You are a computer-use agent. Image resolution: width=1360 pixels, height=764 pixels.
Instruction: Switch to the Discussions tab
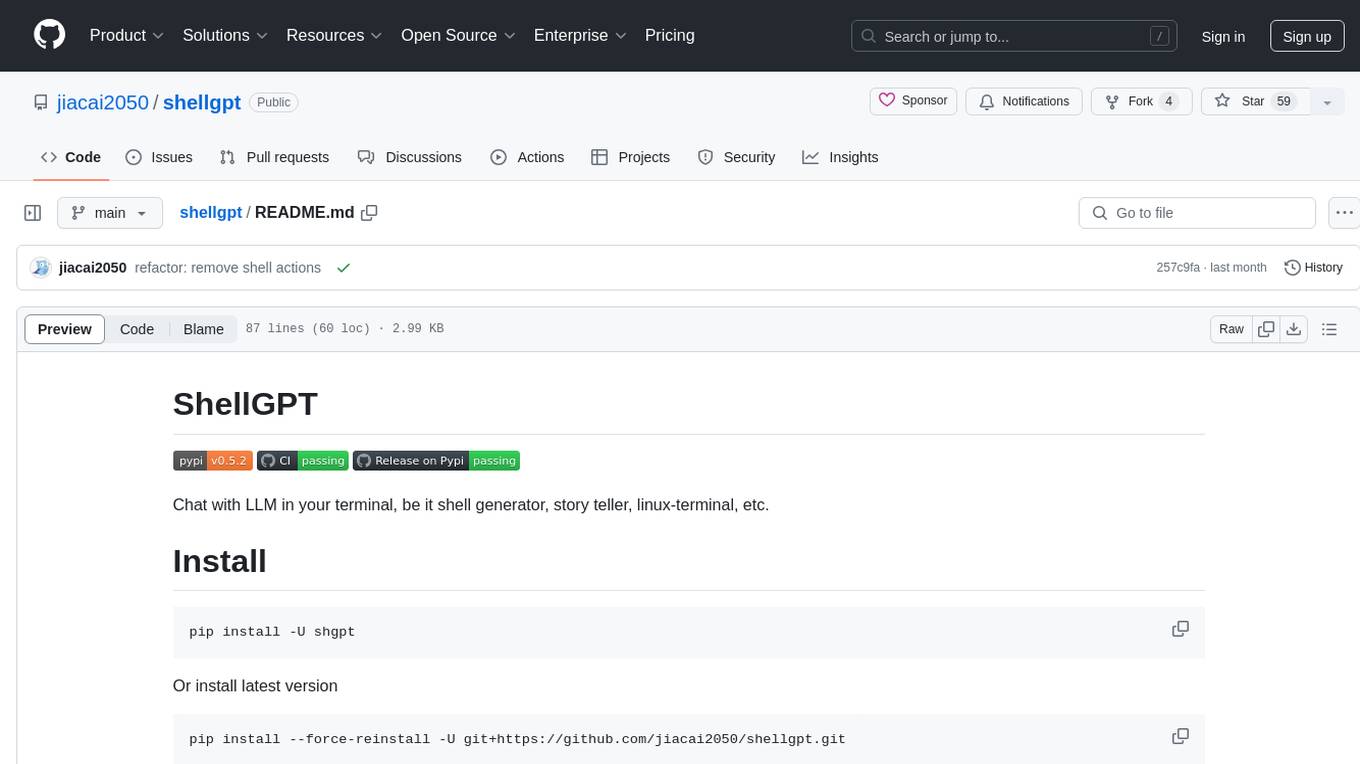pos(410,157)
